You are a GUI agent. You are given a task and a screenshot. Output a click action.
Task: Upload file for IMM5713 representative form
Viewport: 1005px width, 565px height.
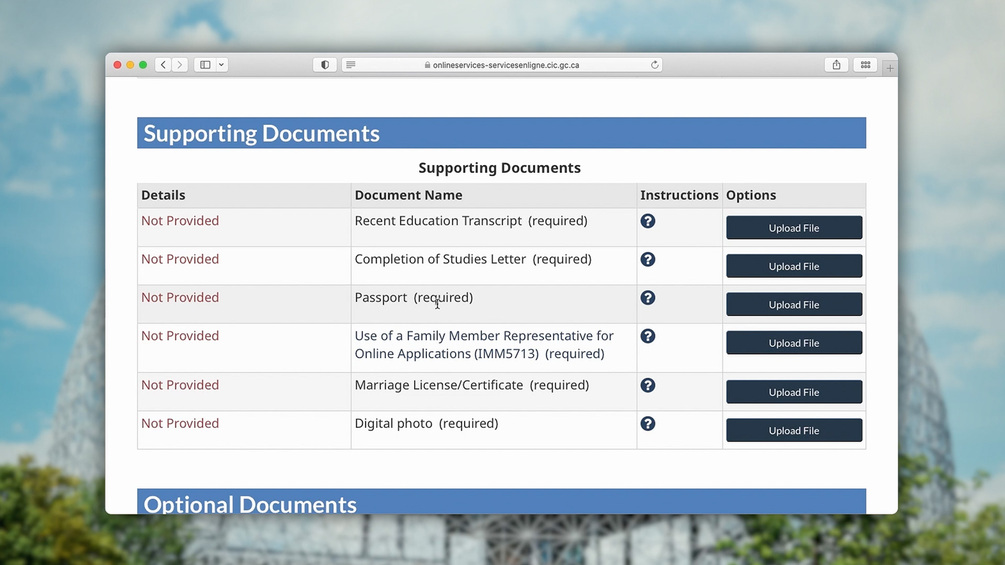[794, 343]
